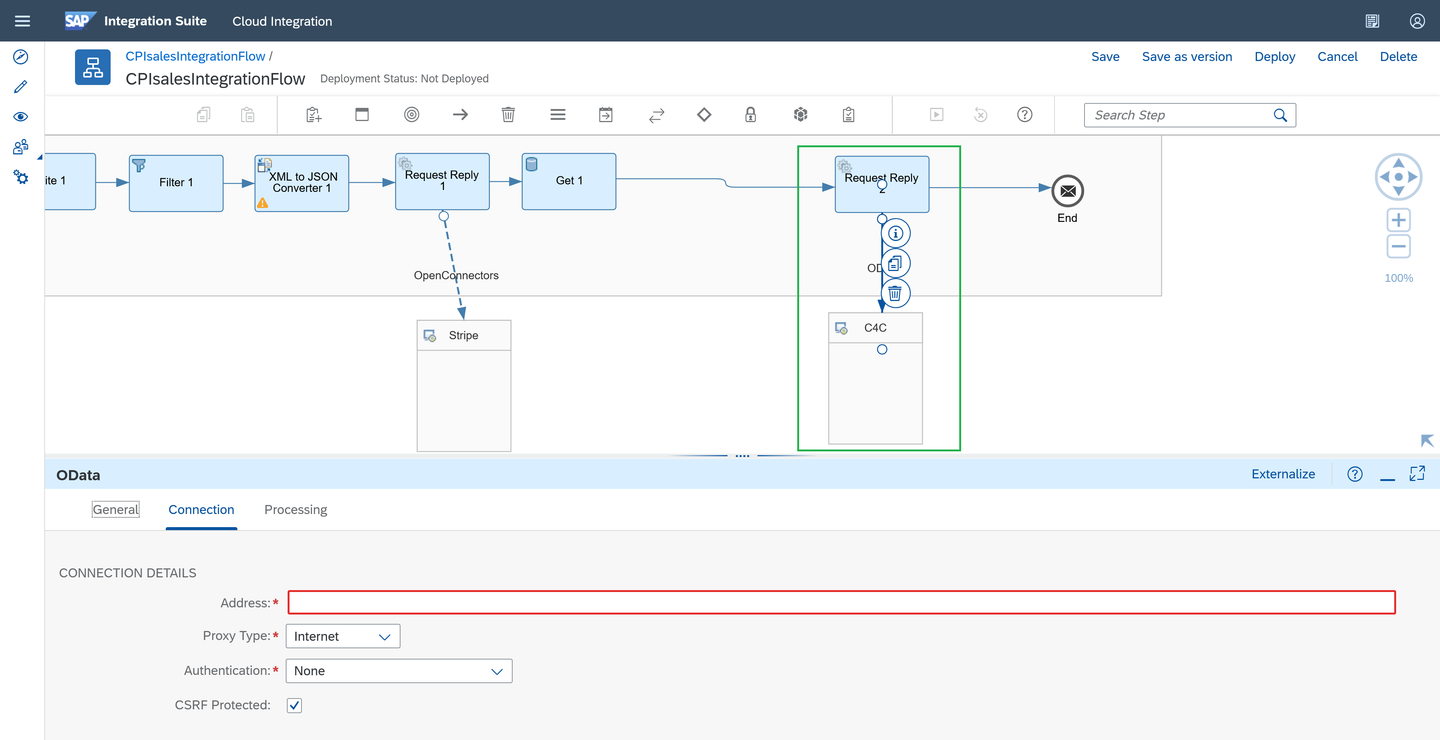Image resolution: width=1440 pixels, height=740 pixels.
Task: Click the integration flow artifact icon
Action: [x=93, y=67]
